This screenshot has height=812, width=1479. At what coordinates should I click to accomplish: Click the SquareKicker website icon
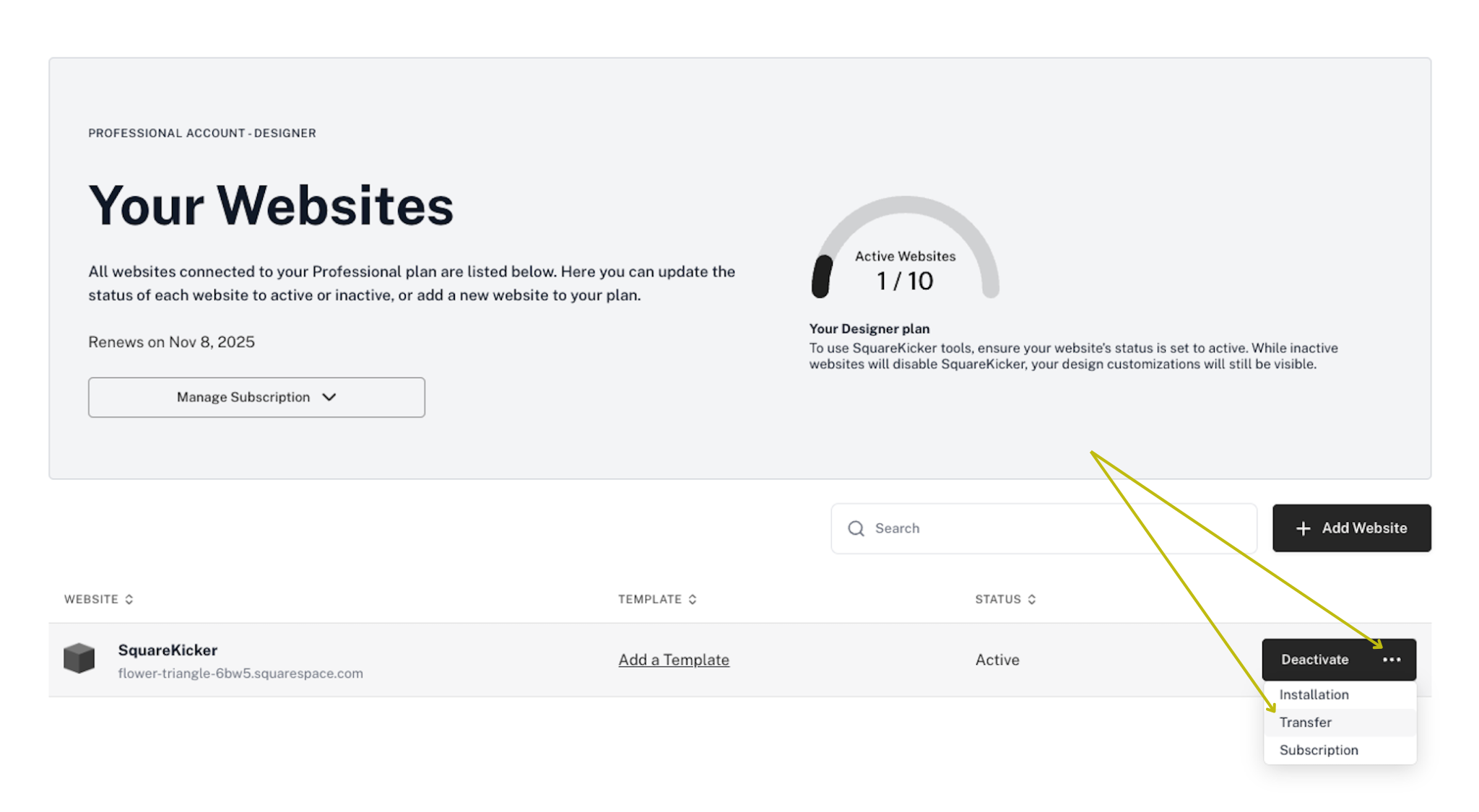[80, 659]
